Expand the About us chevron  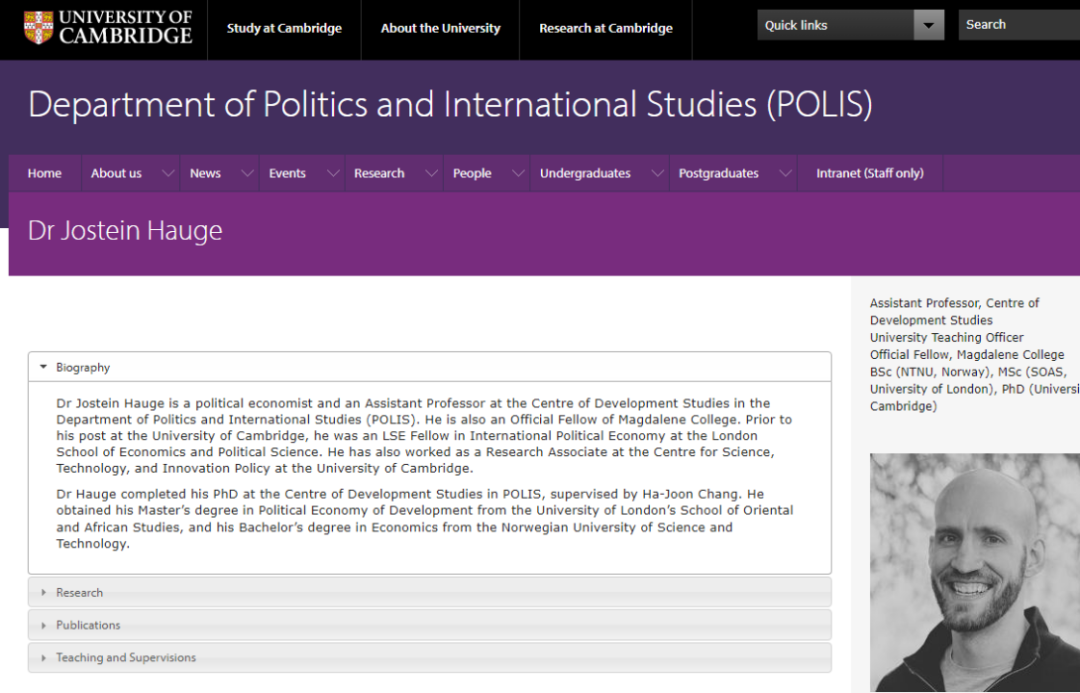tap(167, 173)
